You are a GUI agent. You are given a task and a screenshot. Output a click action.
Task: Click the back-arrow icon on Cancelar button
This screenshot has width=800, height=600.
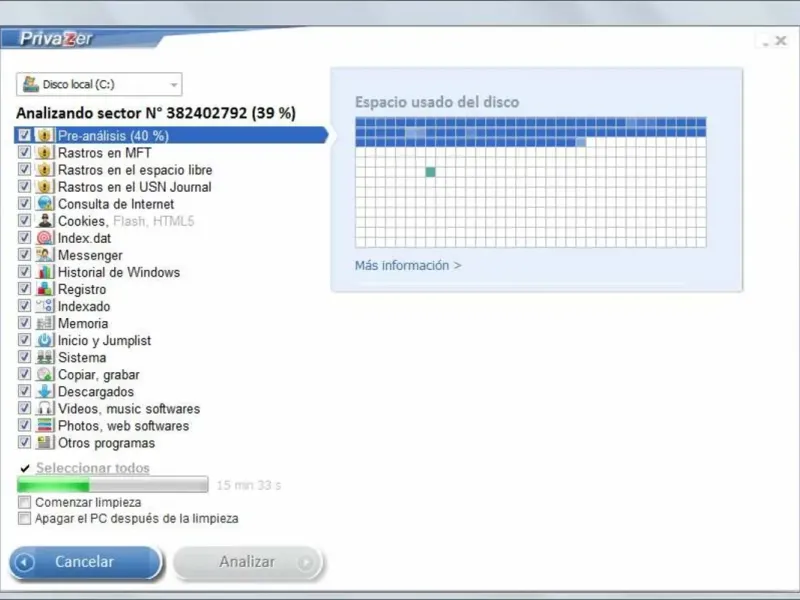coord(24,562)
